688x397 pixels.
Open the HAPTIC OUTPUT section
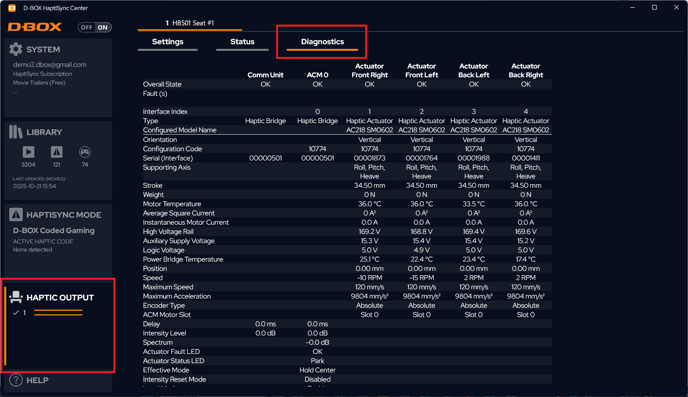tap(60, 297)
